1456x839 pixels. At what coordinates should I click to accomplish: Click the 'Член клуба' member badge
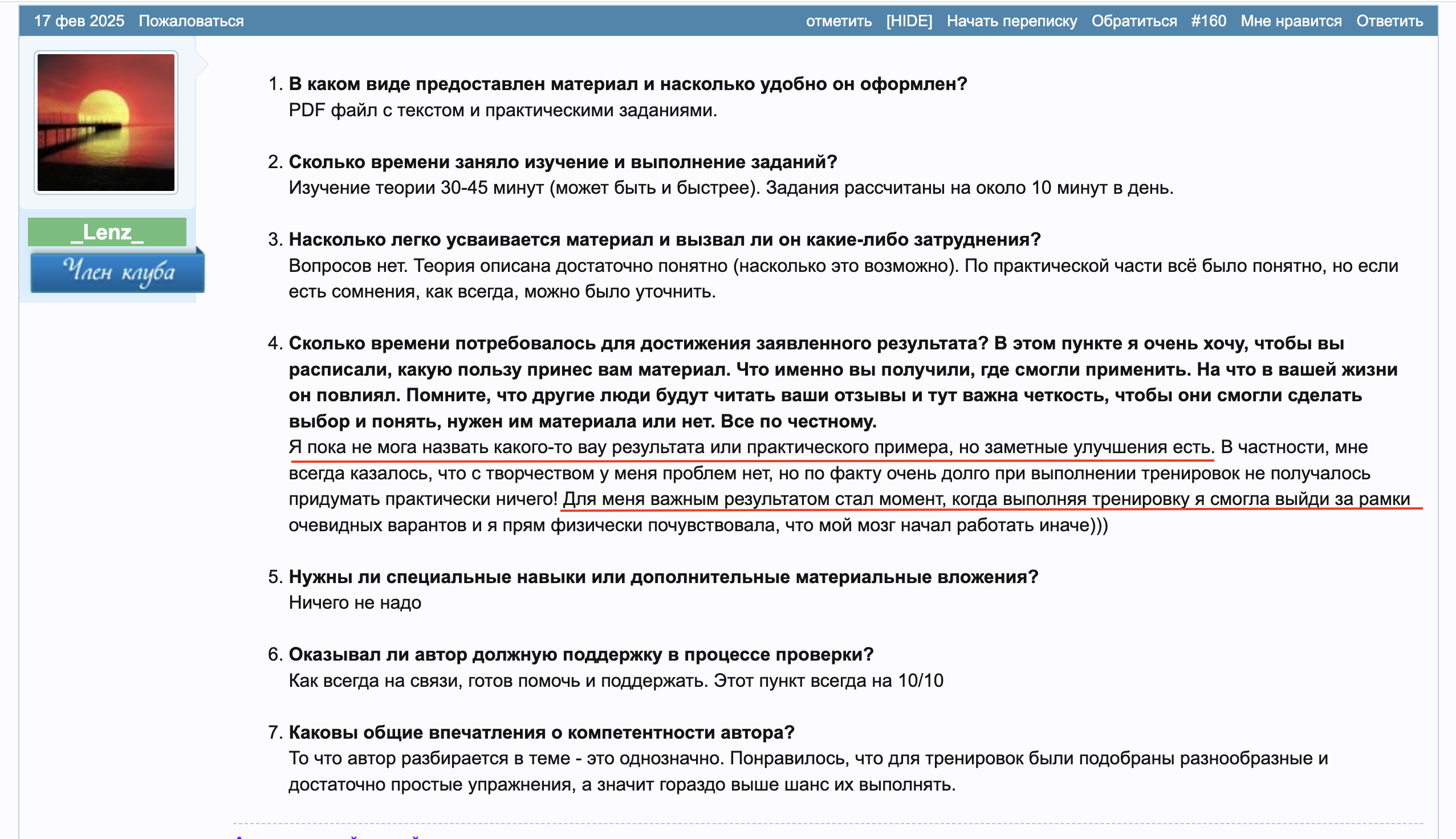point(117,271)
